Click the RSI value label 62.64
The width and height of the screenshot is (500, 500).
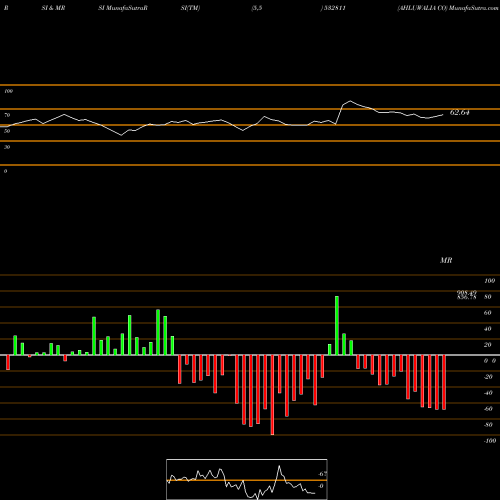click(x=459, y=113)
